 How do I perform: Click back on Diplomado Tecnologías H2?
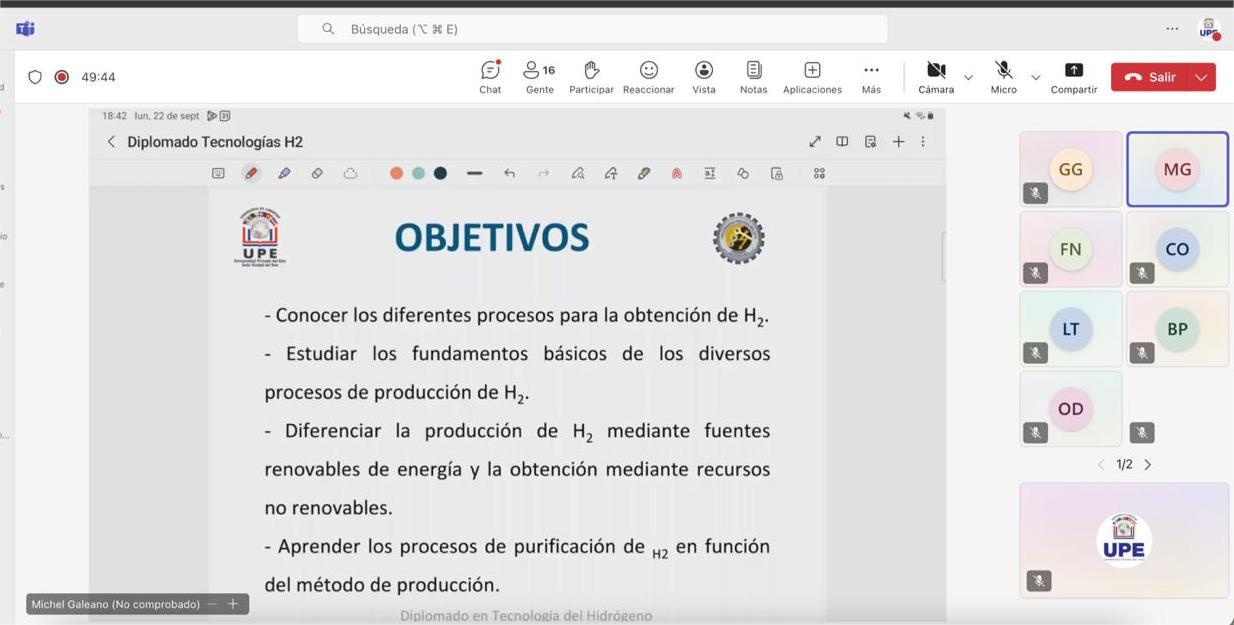111,141
